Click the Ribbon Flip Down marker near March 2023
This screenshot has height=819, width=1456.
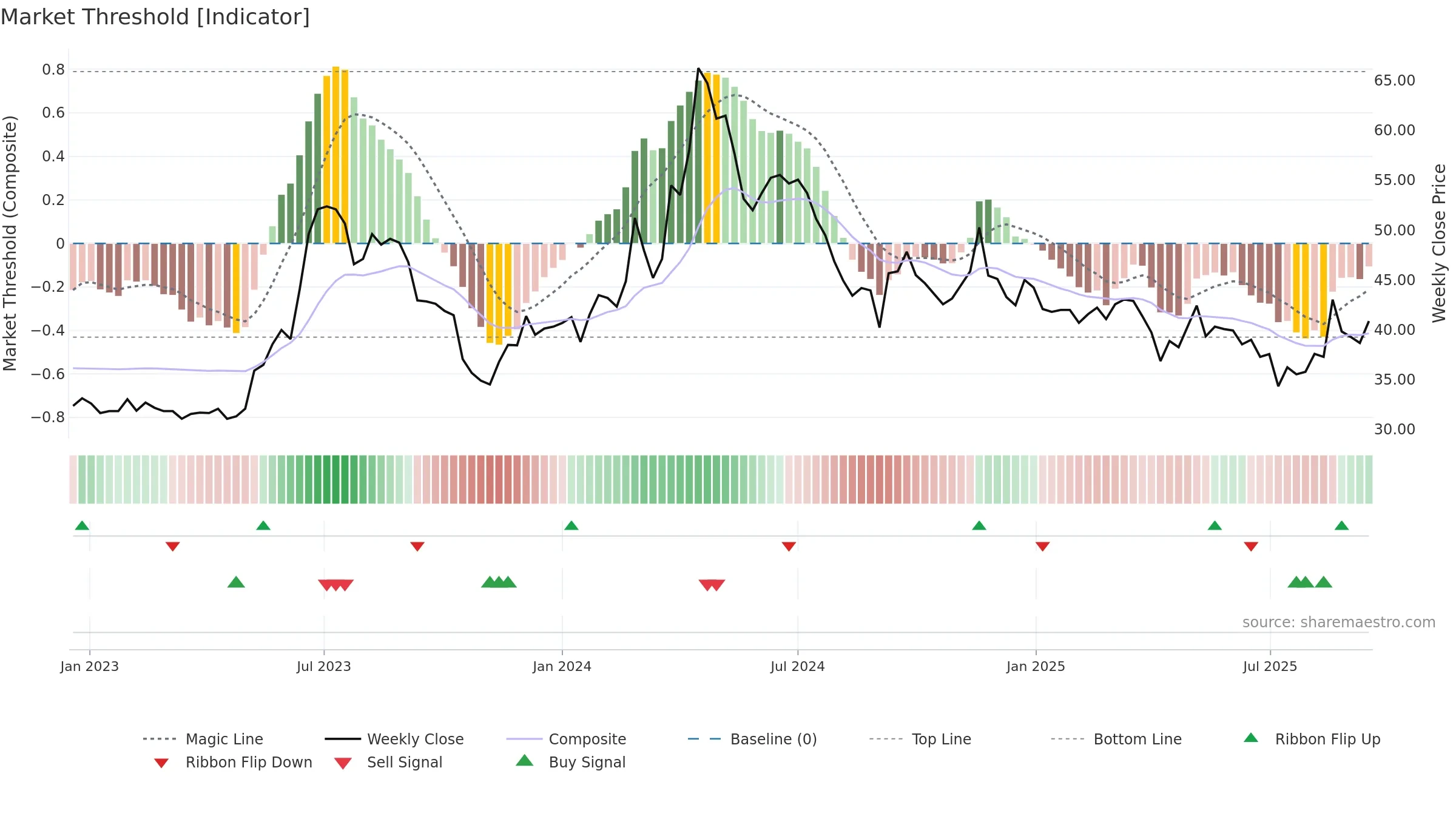coord(173,547)
